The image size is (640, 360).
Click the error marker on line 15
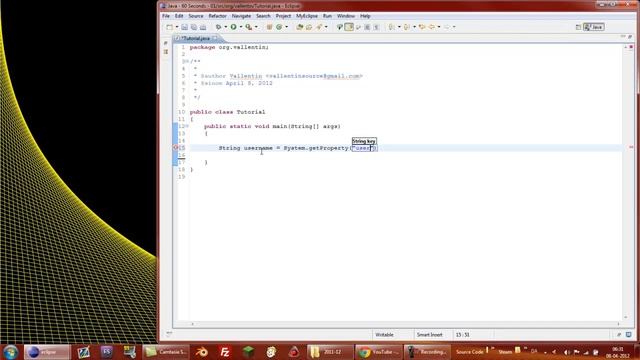tap(176, 148)
